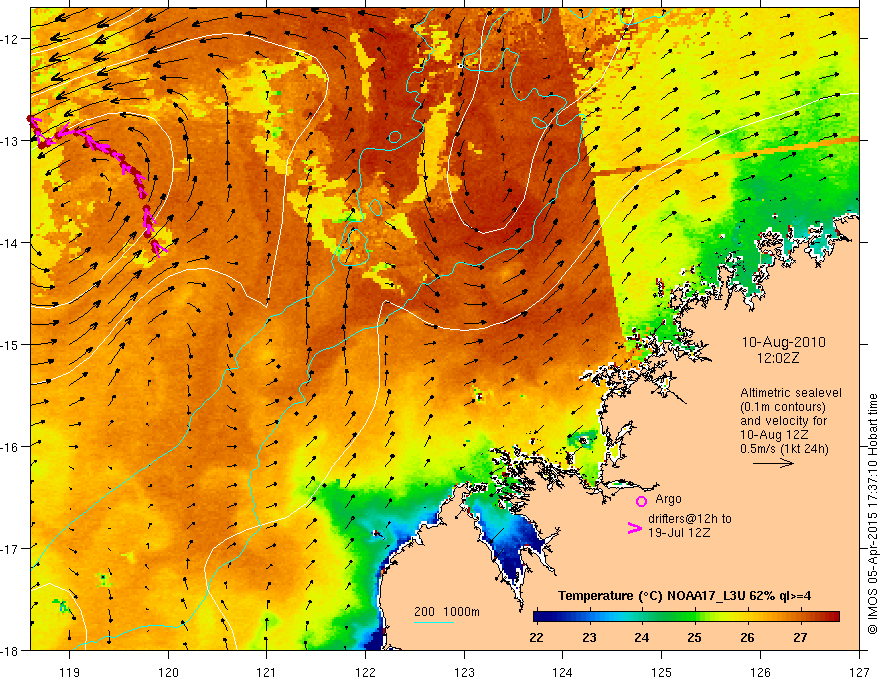This screenshot has width=880, height=680.
Task: Click the longitude axis label '119'
Action: (x=70, y=672)
